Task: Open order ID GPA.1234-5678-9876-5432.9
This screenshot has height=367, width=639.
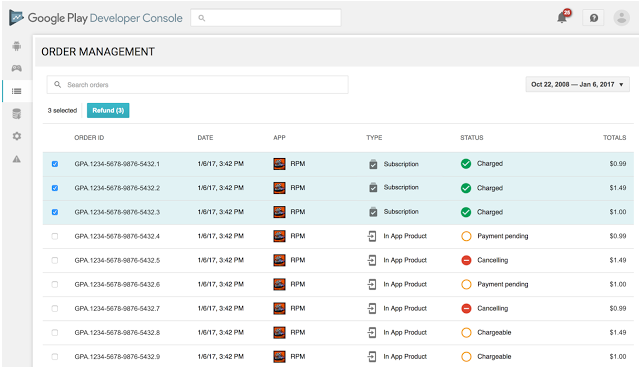Action: [117, 356]
